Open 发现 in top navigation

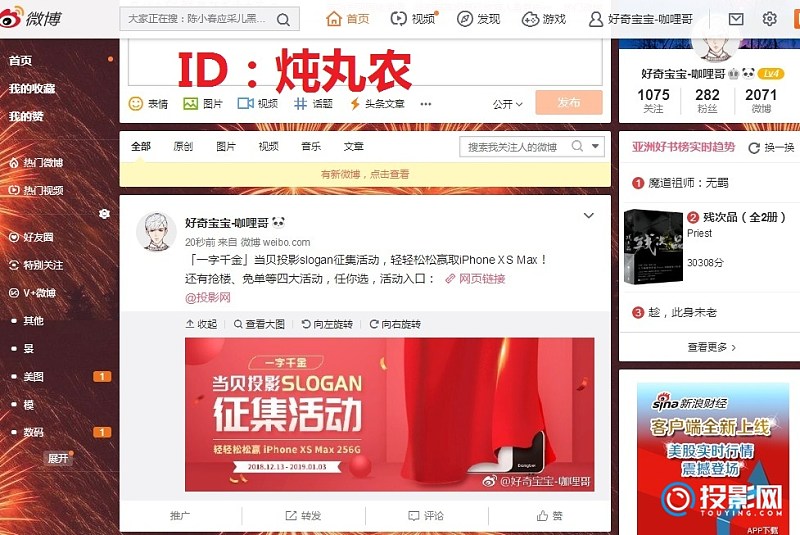(478, 19)
